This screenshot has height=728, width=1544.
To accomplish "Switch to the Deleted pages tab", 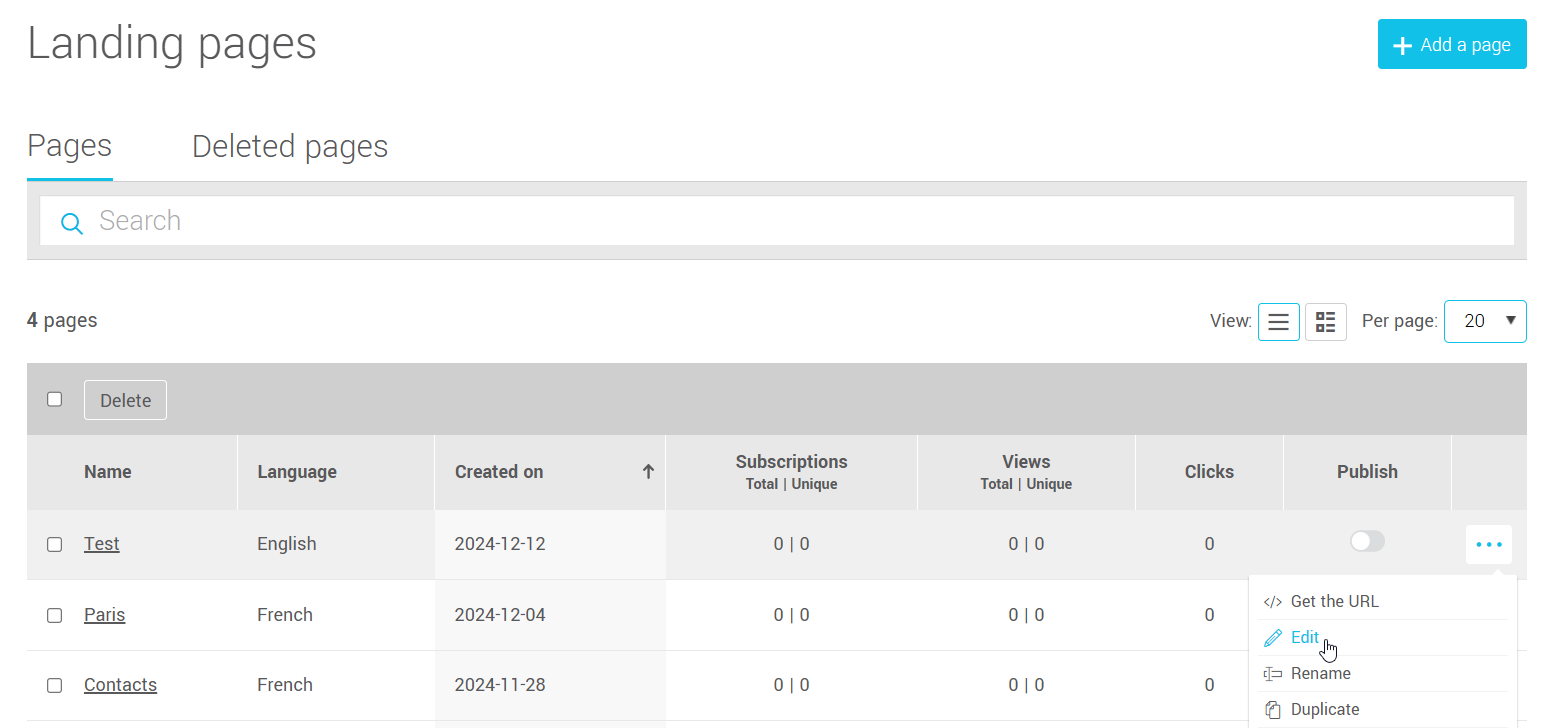I will pyautogui.click(x=289, y=147).
